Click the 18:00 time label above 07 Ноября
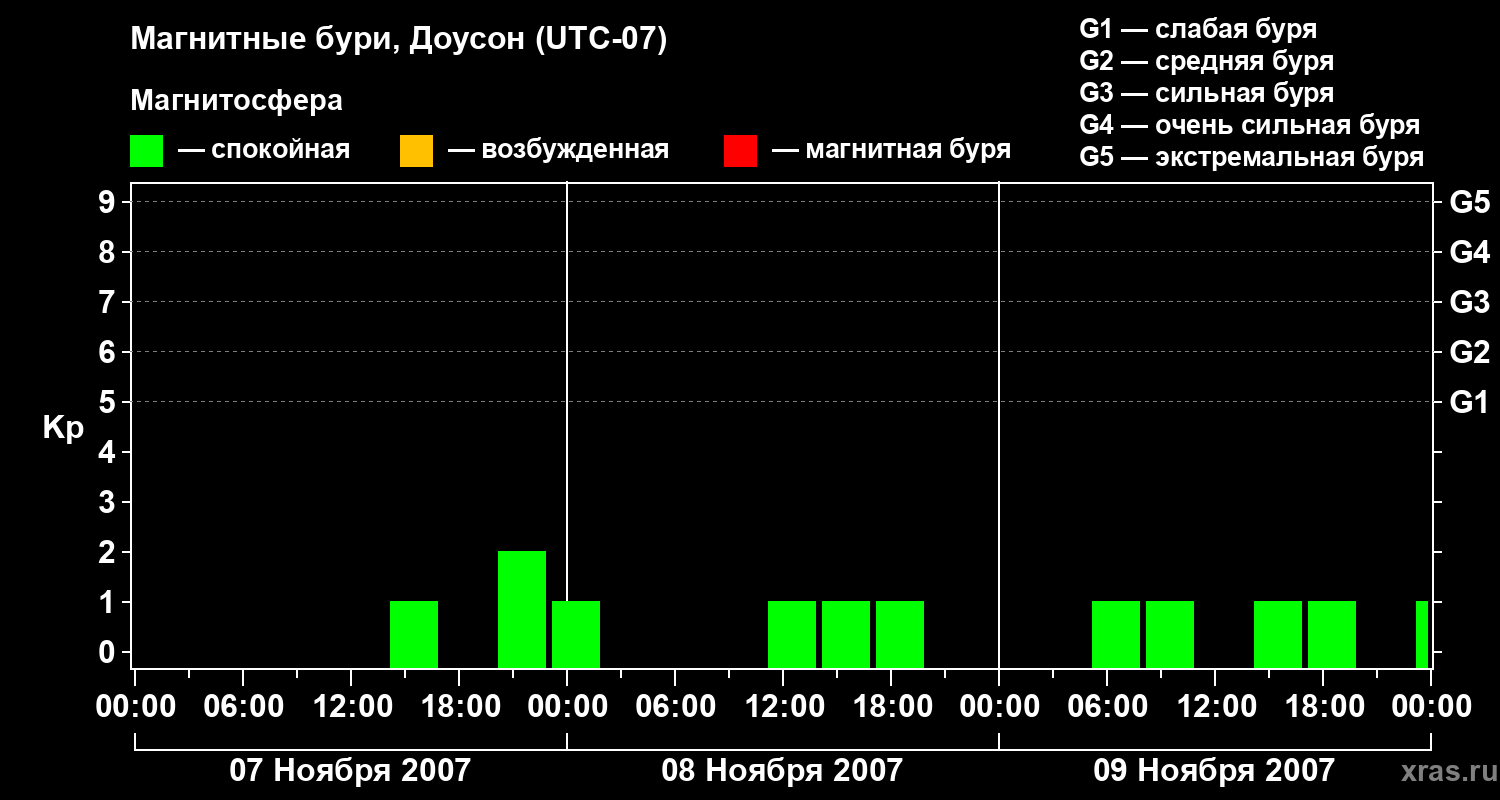Image resolution: width=1500 pixels, height=800 pixels. (x=460, y=707)
